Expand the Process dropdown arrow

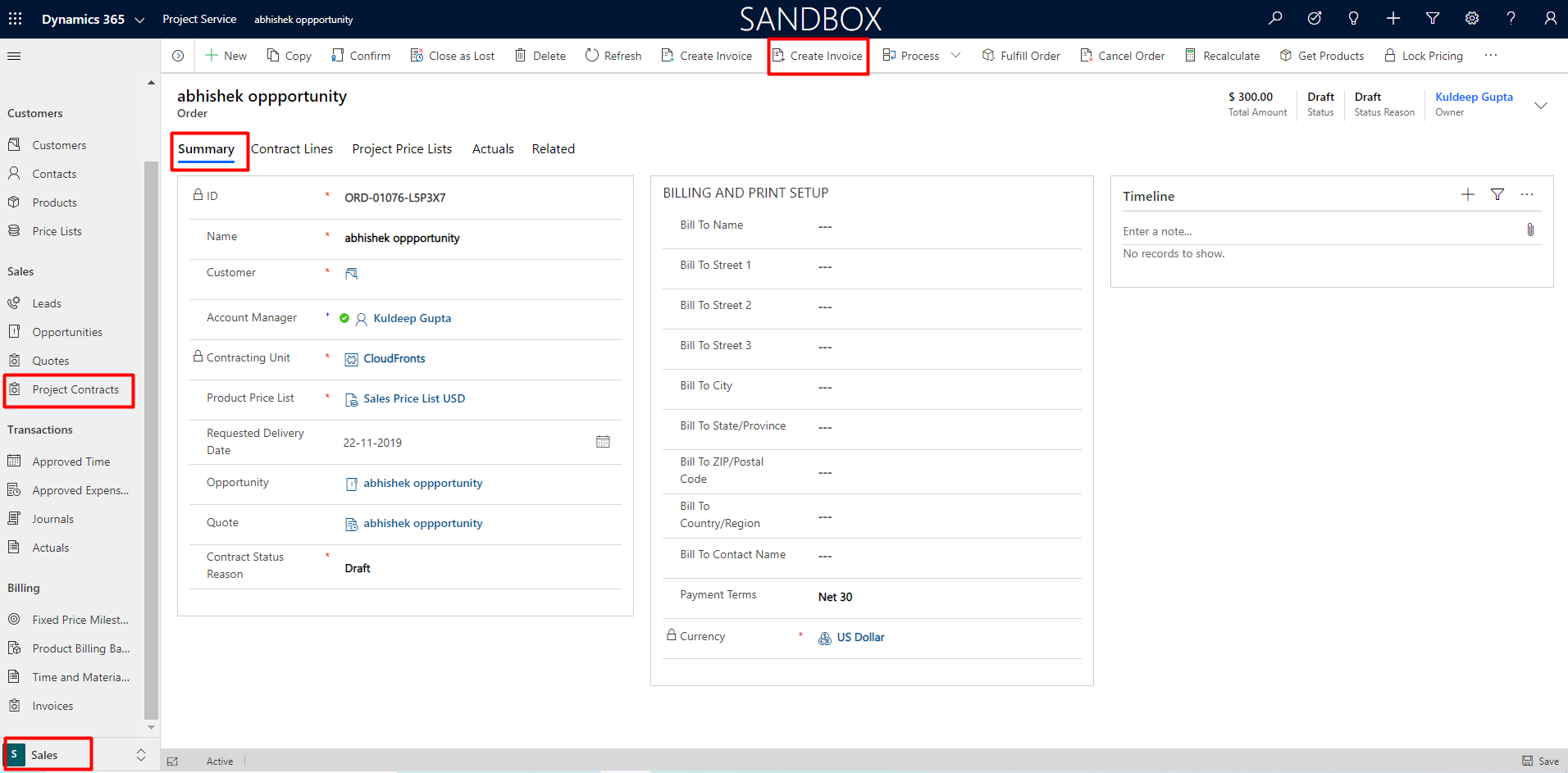[955, 56]
